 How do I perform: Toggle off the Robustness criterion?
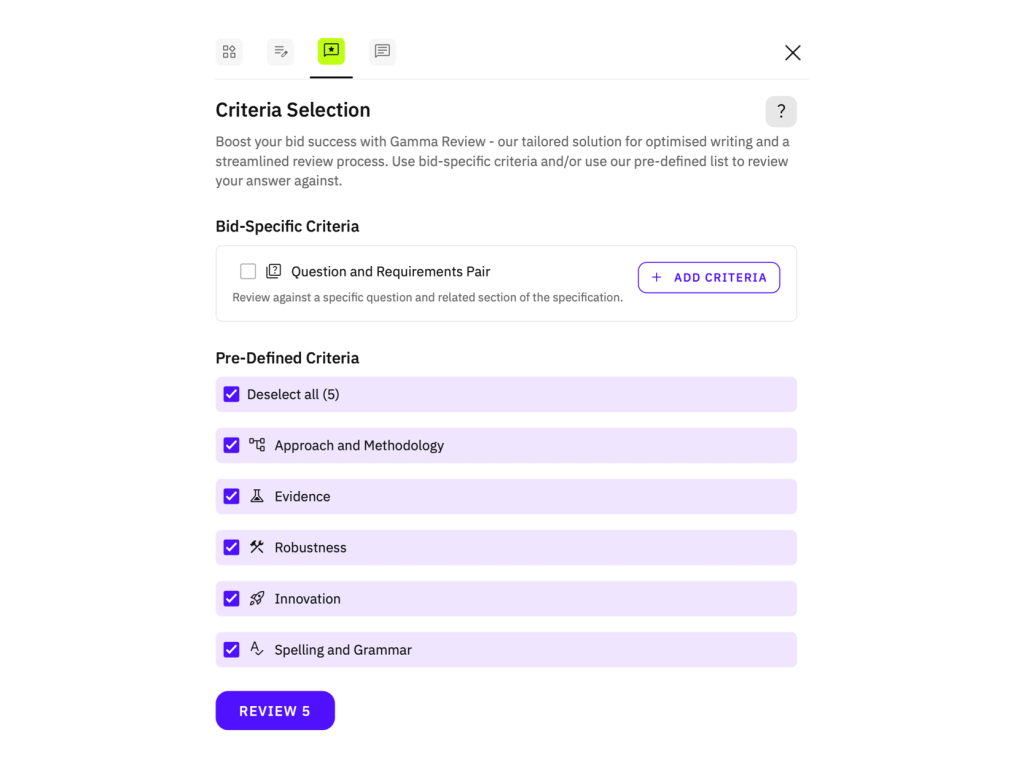231,547
